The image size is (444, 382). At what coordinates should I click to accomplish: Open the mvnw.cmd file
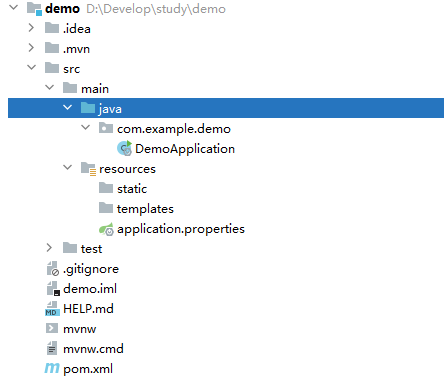pyautogui.click(x=93, y=349)
